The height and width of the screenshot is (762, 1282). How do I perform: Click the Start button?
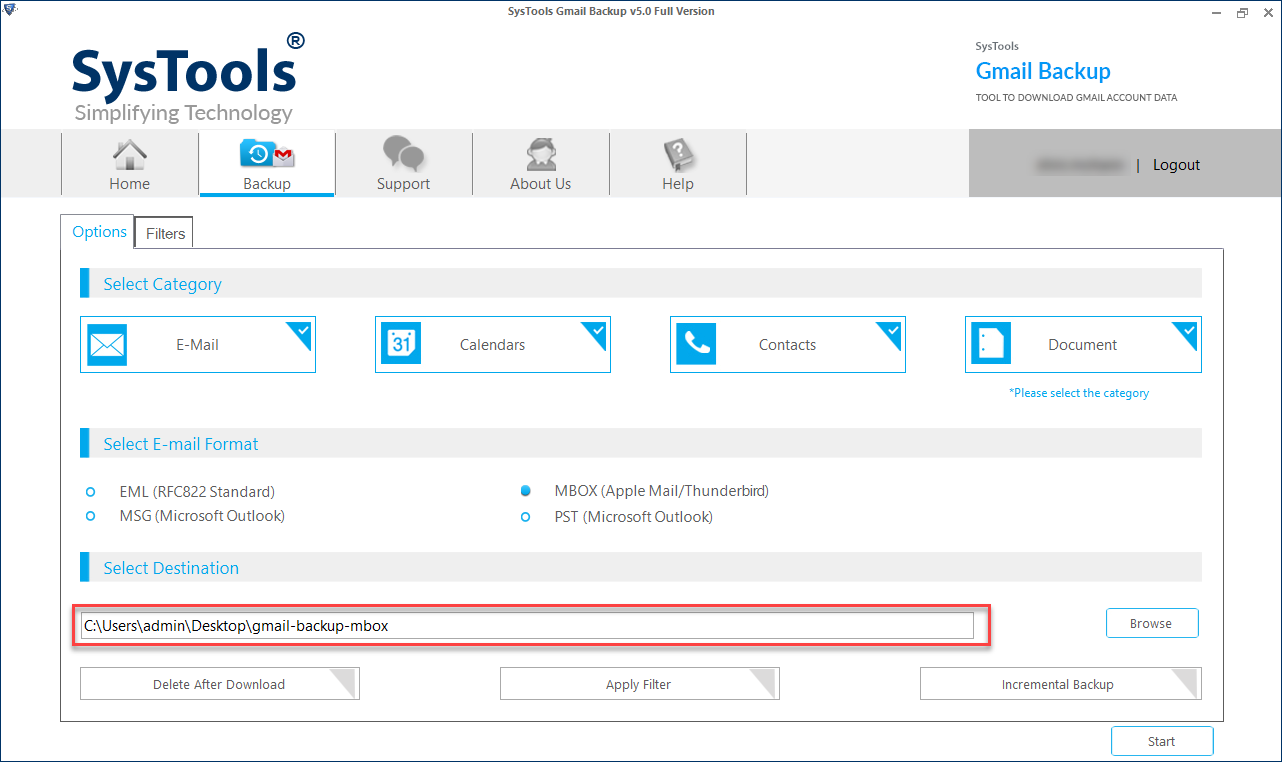(x=1162, y=741)
